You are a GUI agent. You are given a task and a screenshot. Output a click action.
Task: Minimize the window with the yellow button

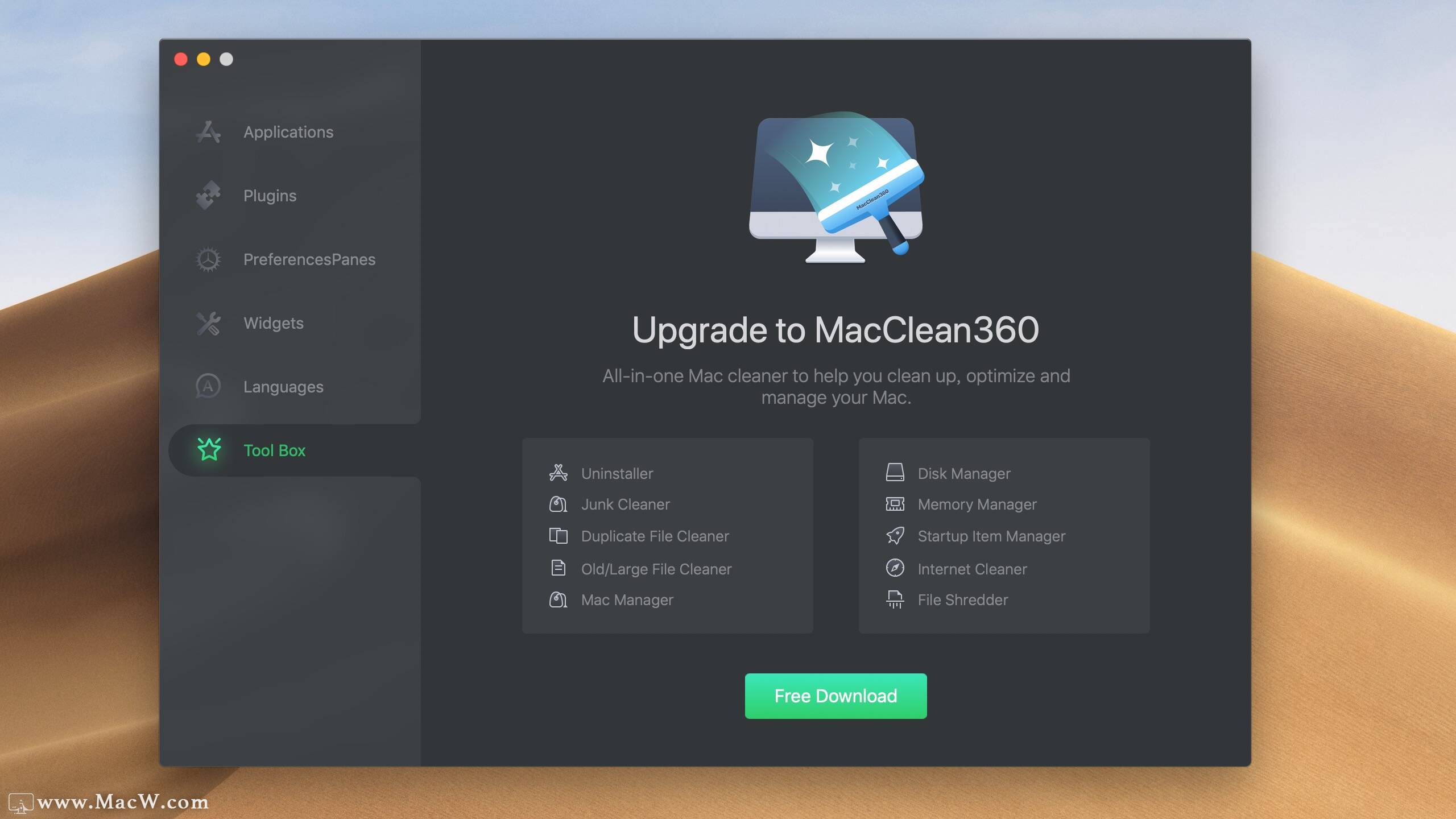coord(204,59)
